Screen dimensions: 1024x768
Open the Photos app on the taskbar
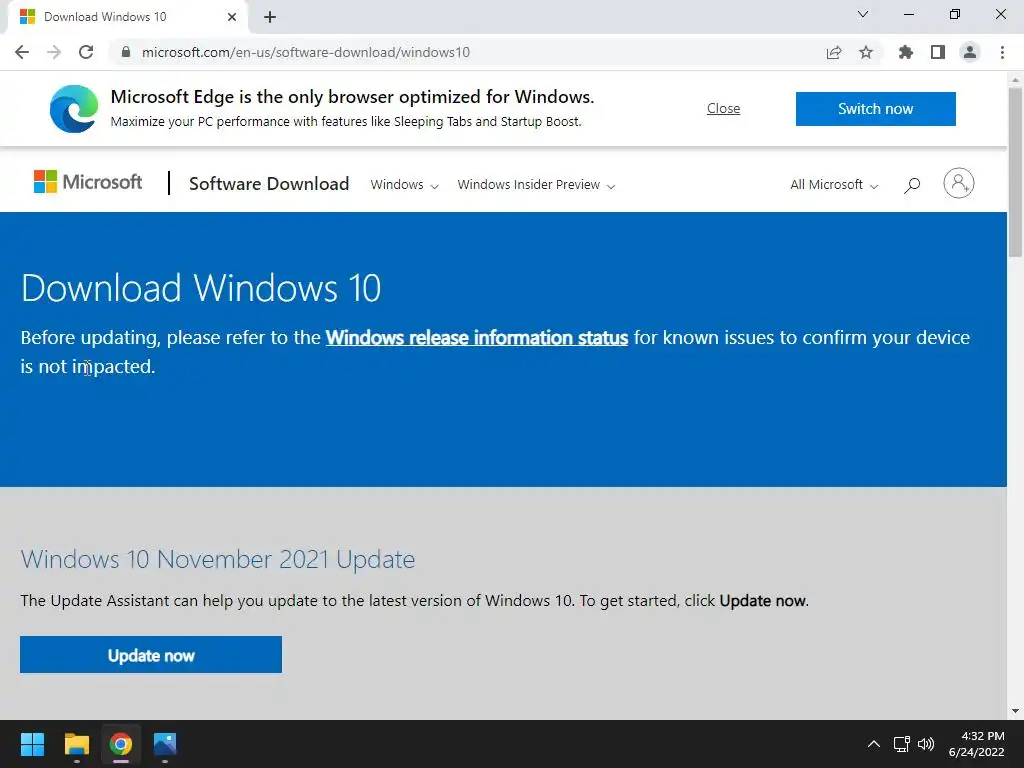click(x=165, y=744)
